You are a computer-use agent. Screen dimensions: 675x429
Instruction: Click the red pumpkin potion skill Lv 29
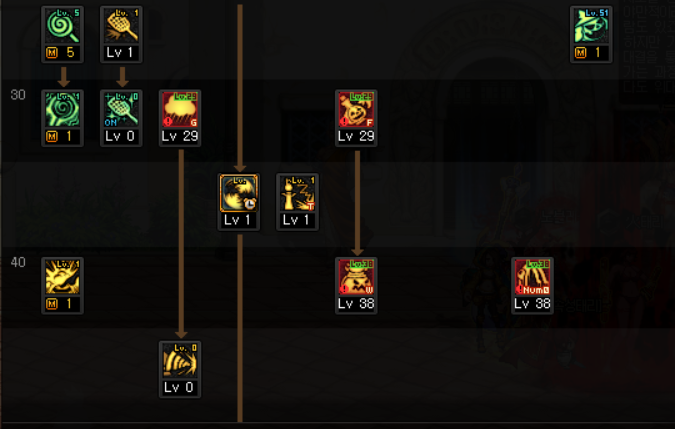[356, 109]
